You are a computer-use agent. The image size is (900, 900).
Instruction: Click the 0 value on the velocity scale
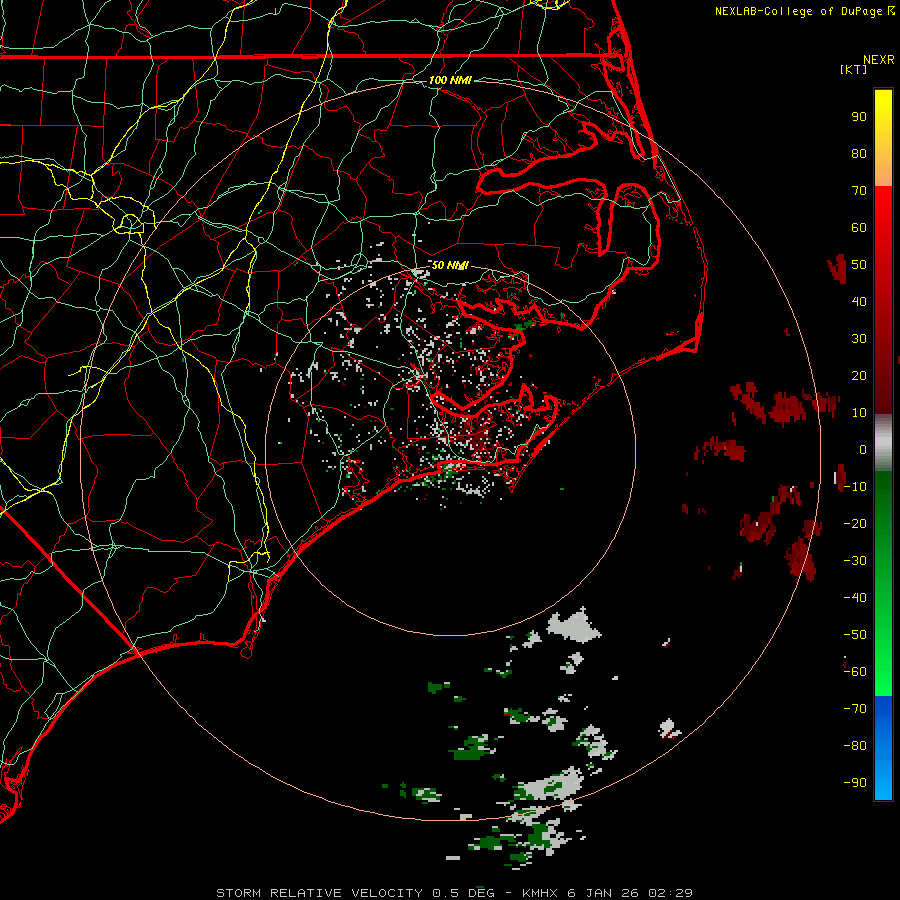[x=863, y=450]
